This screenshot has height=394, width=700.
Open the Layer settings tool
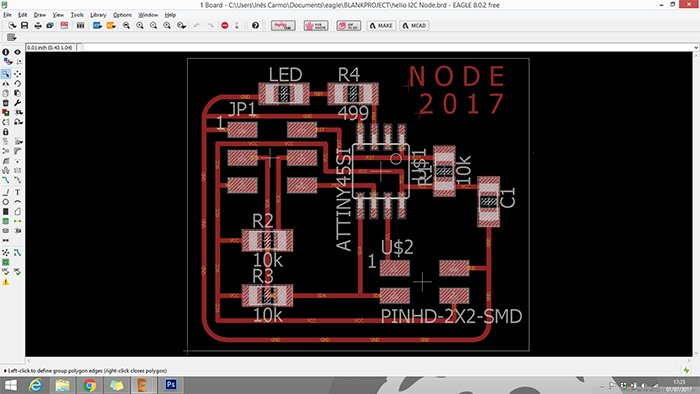(7, 62)
